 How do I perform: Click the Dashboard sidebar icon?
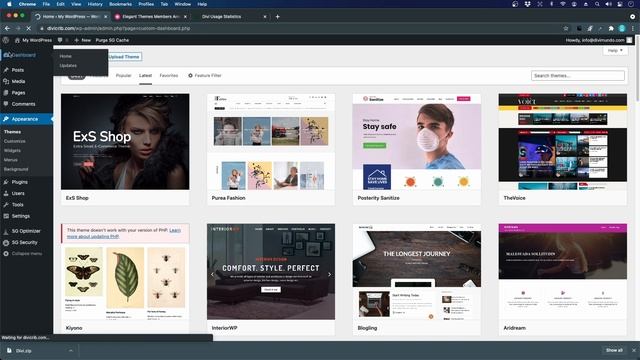7,55
